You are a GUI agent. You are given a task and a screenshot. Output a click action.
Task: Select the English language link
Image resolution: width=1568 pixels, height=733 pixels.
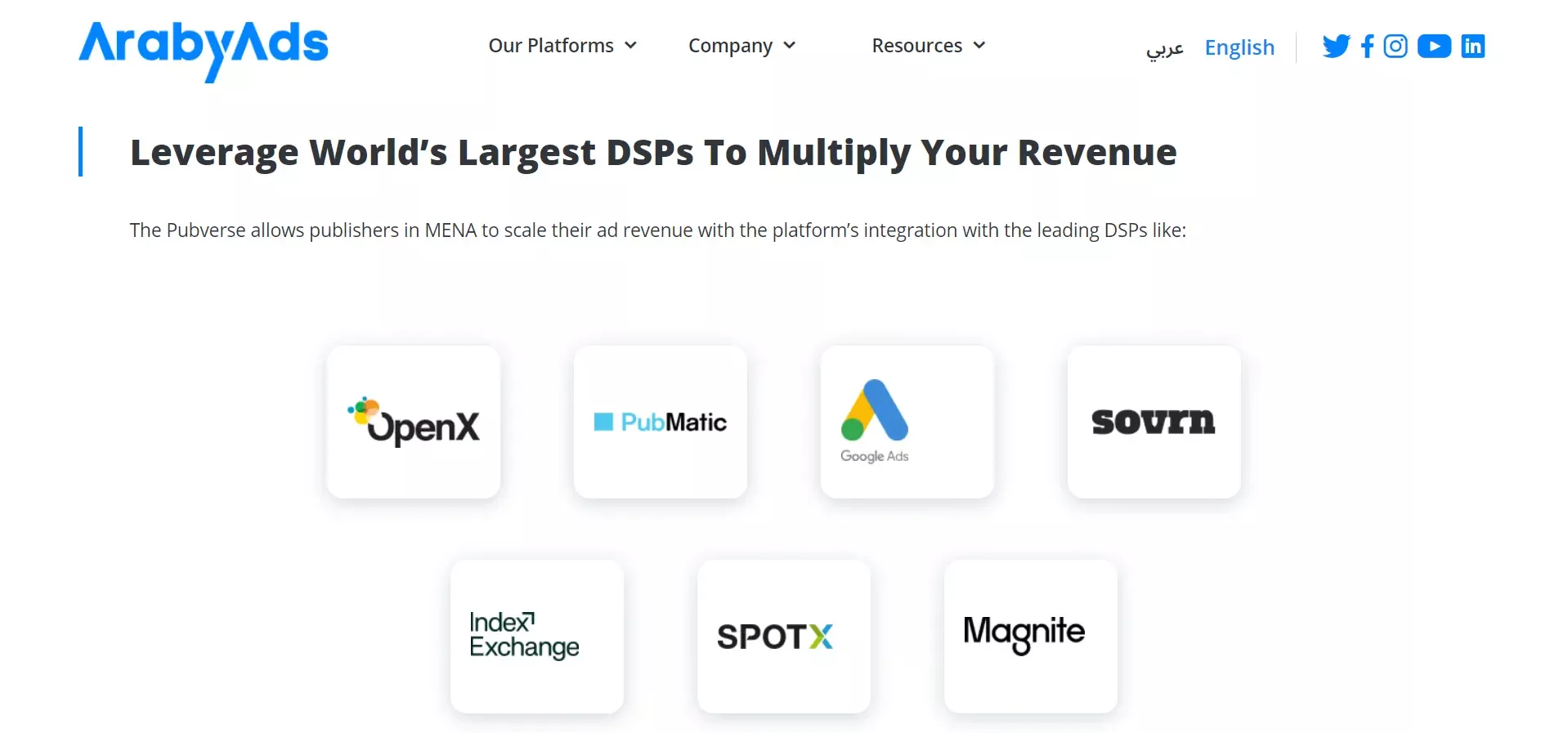pyautogui.click(x=1239, y=47)
